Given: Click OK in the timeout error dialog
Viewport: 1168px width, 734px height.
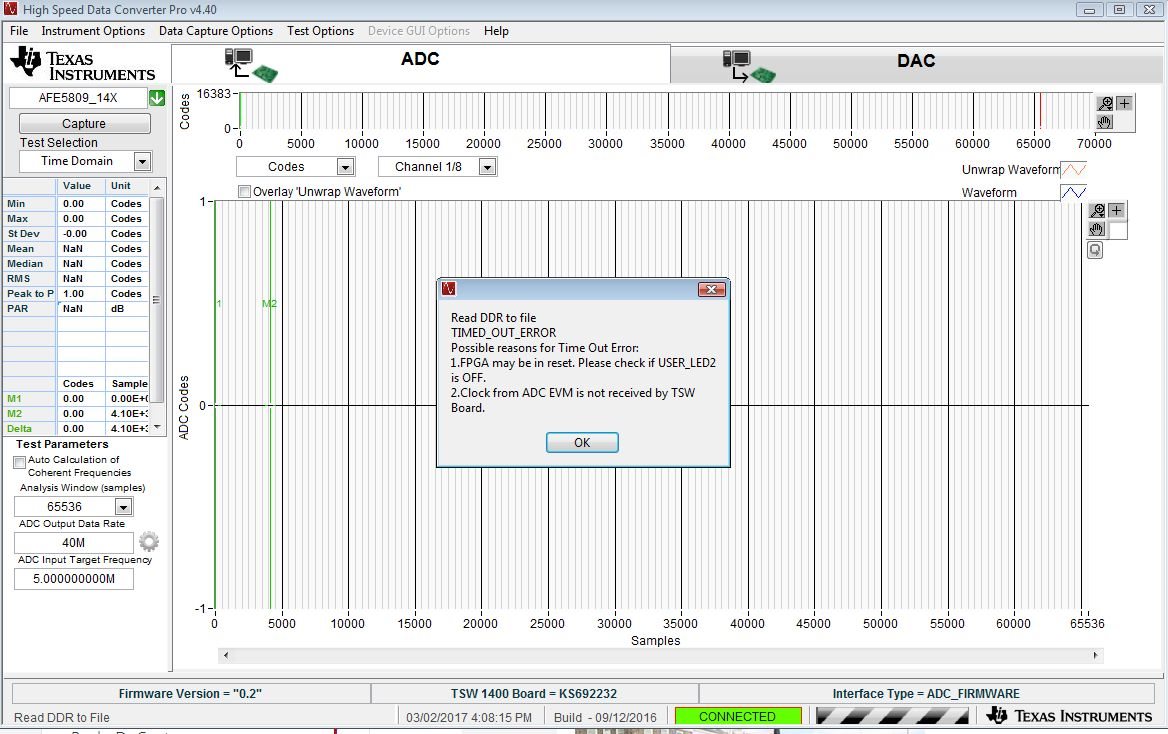Looking at the screenshot, I should click(582, 443).
